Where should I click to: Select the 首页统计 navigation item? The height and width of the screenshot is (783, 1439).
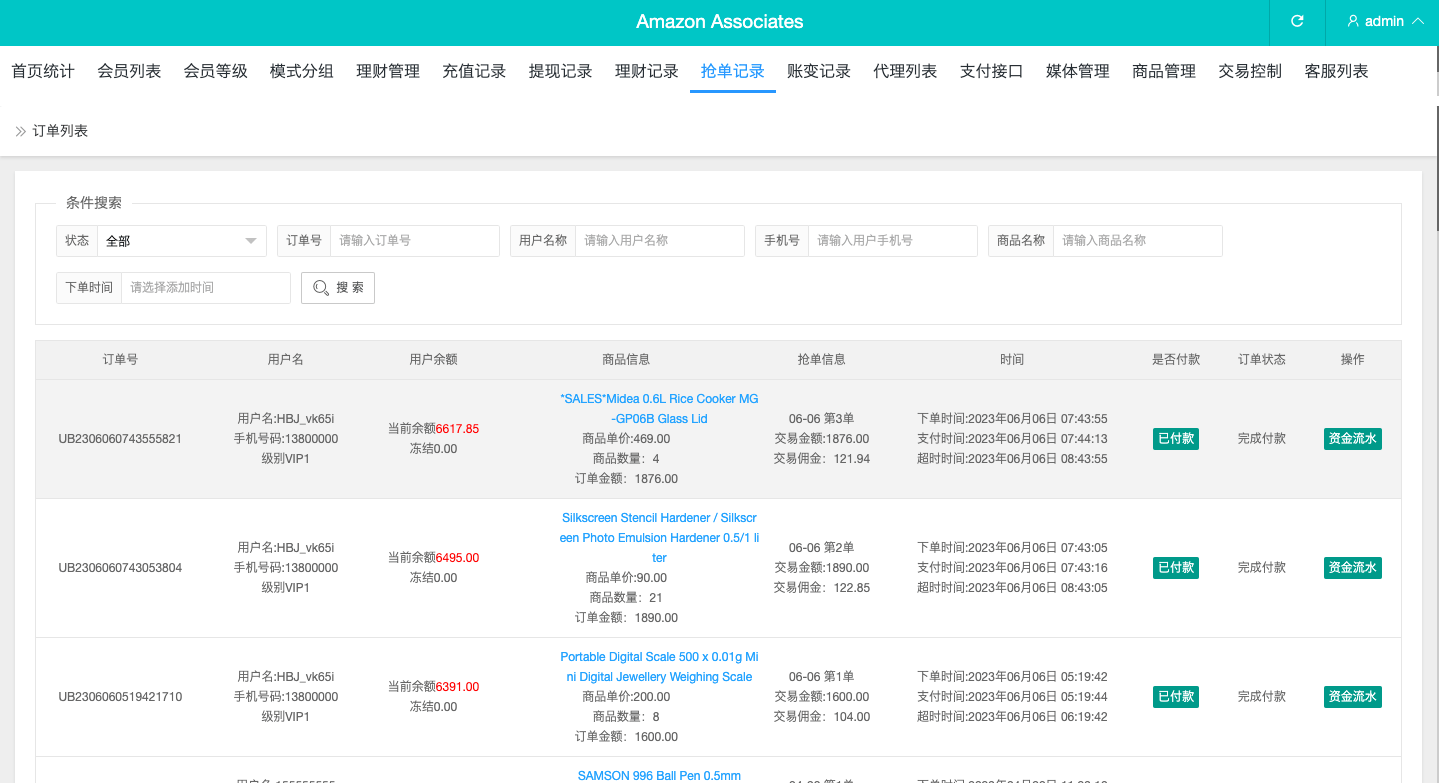click(42, 70)
